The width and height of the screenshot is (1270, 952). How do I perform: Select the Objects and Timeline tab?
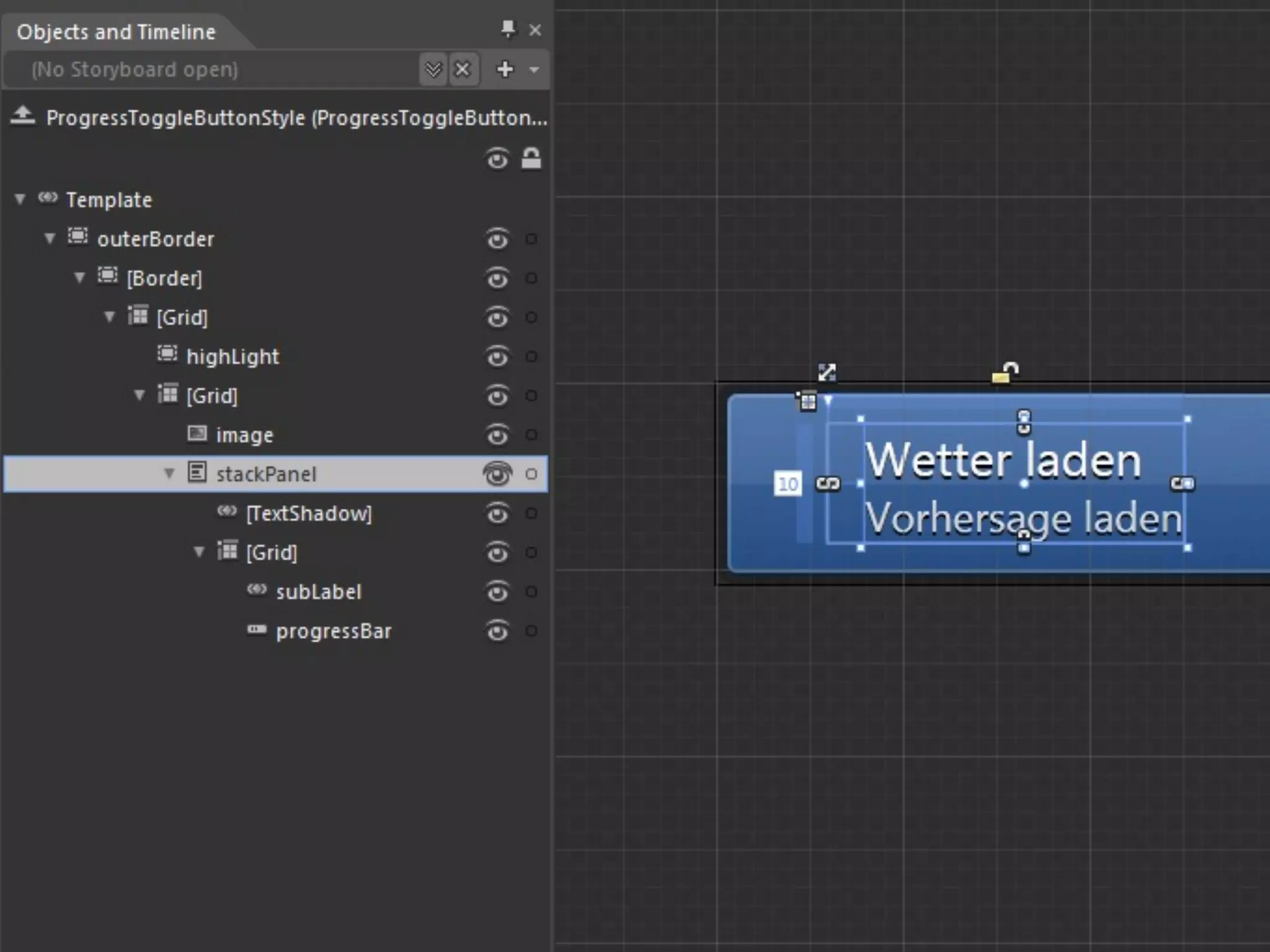(116, 32)
